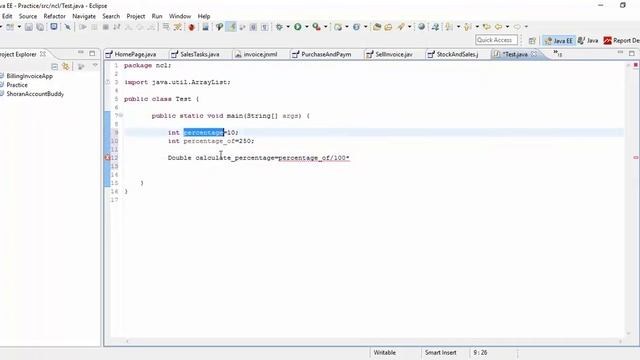Switch to the Java perspective
The width and height of the screenshot is (640, 360).
point(588,40)
